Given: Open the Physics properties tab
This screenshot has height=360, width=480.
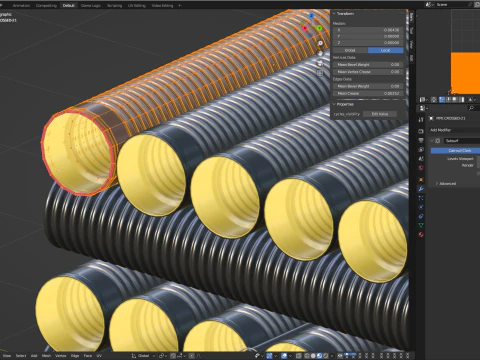Looking at the screenshot, I should pyautogui.click(x=421, y=207).
